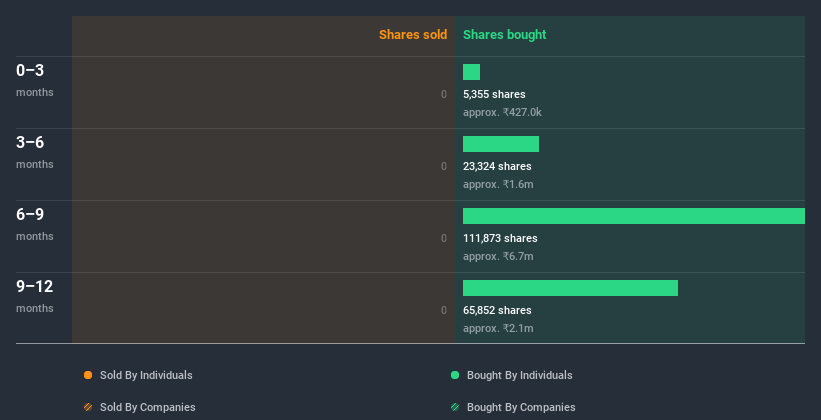The image size is (821, 420).
Task: Click the green Bought By Individuals legend dot
Action: point(455,375)
